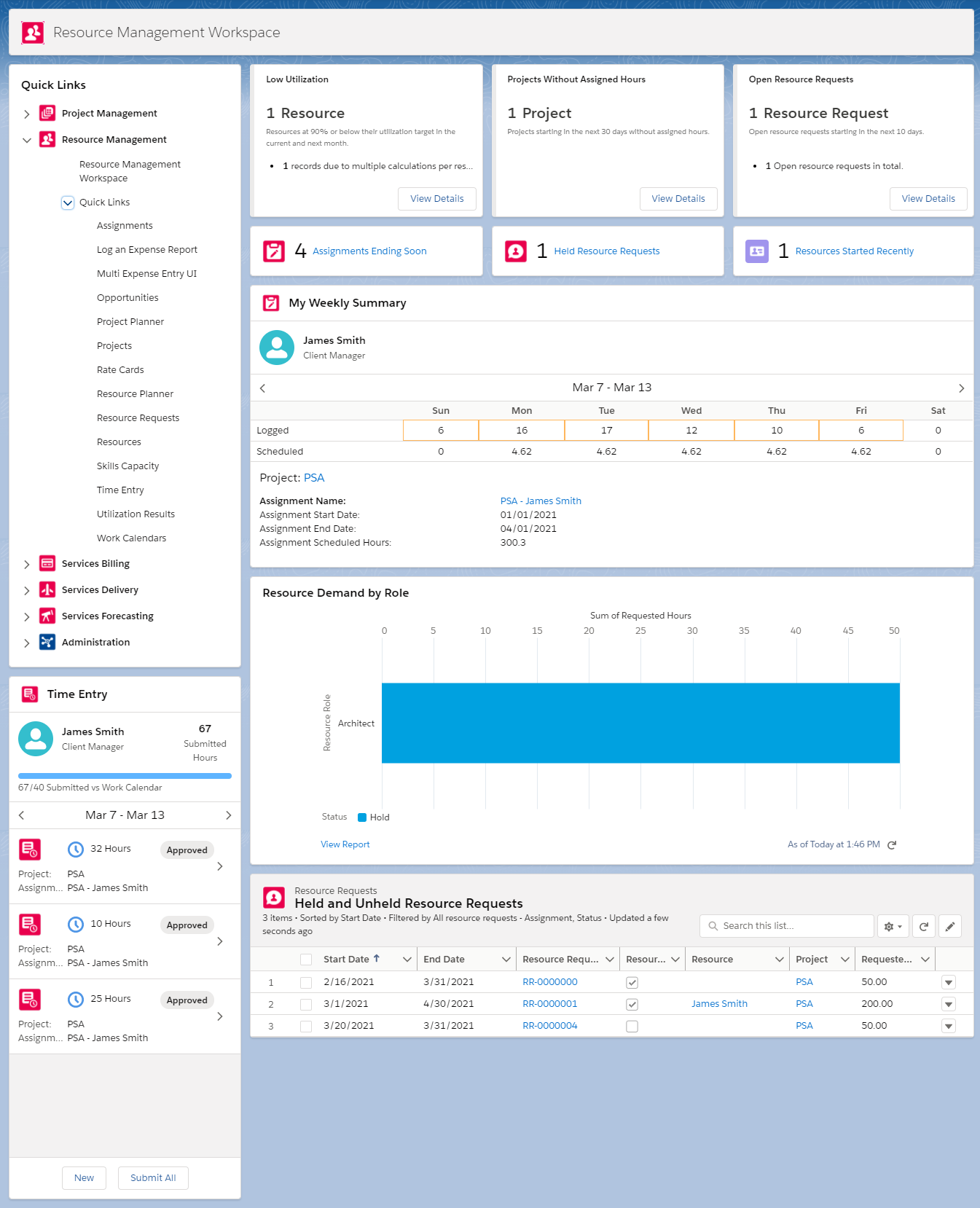Go to next week in My Weekly Summary
The width and height of the screenshot is (980, 1208).
pos(961,388)
